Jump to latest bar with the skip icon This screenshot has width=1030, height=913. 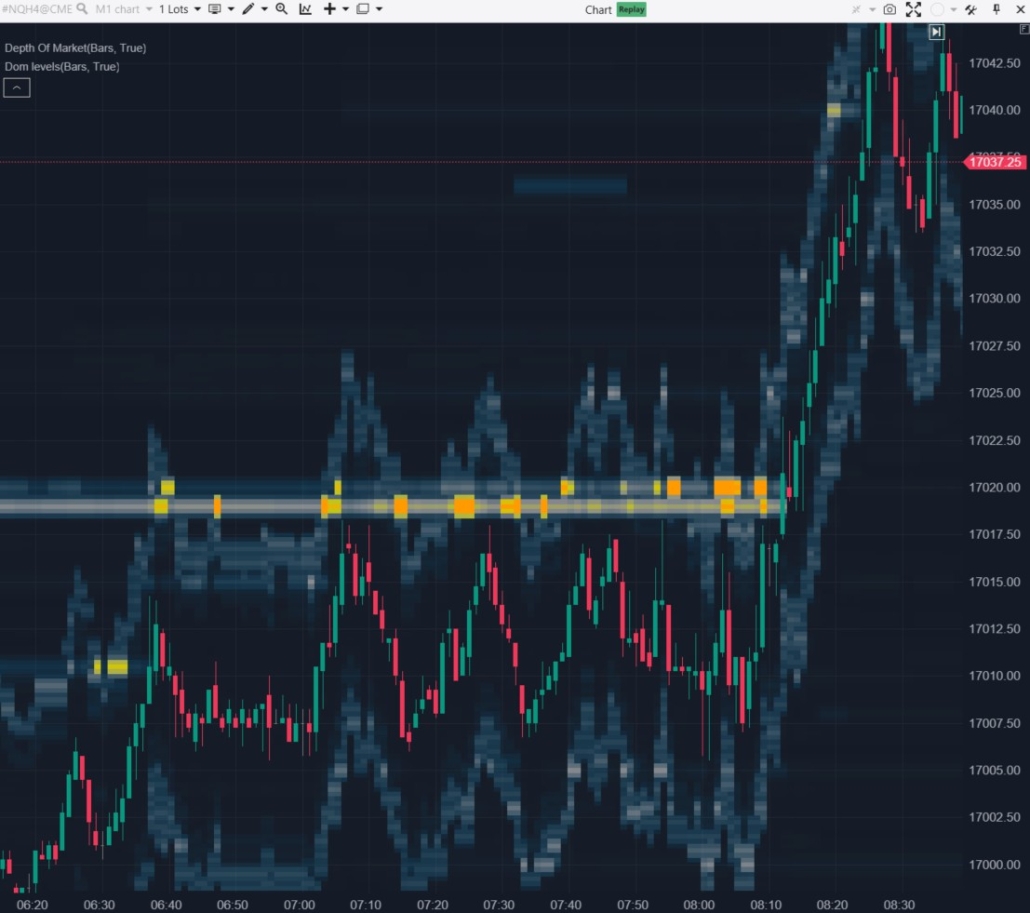pyautogui.click(x=935, y=31)
